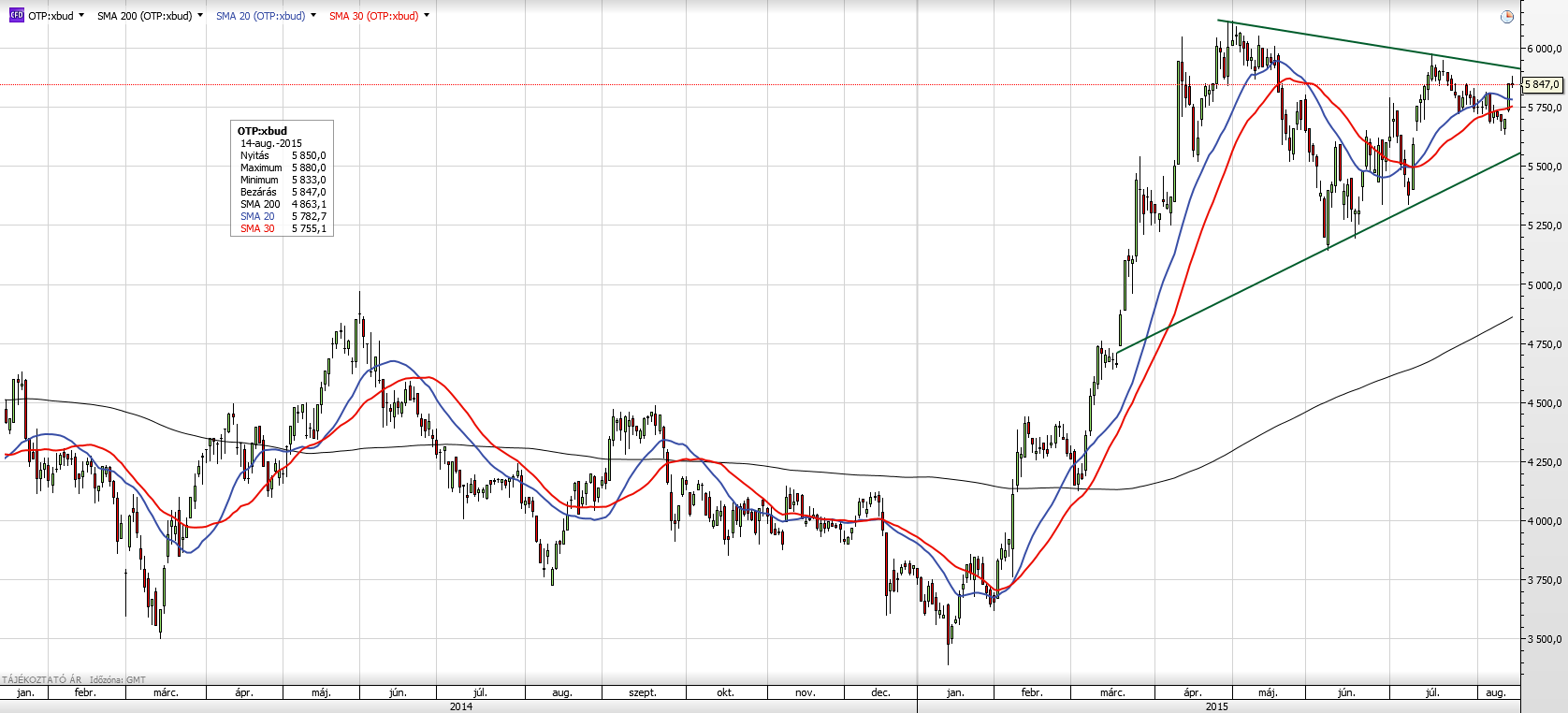Click the 5 847,0 current price tag on axis
The width and height of the screenshot is (1568, 713).
pyautogui.click(x=1542, y=84)
